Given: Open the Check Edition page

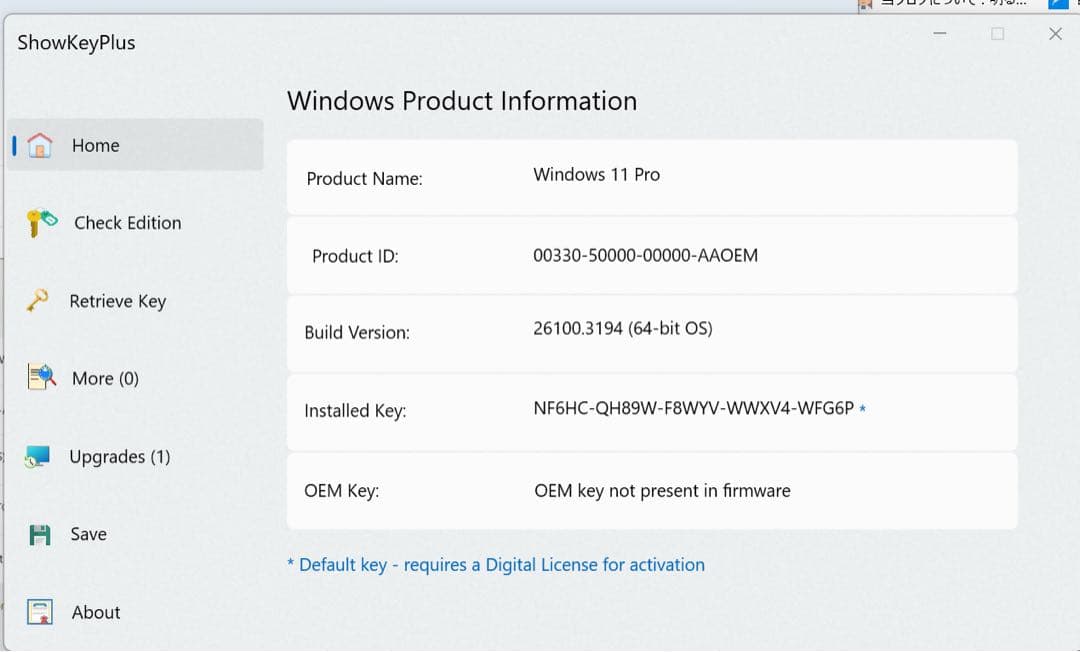Looking at the screenshot, I should [127, 223].
